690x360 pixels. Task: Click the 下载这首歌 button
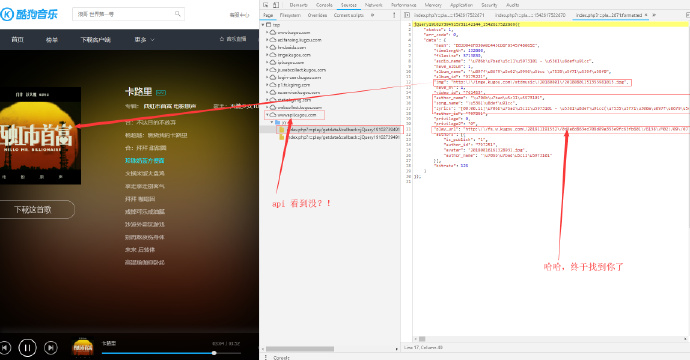click(x=33, y=209)
